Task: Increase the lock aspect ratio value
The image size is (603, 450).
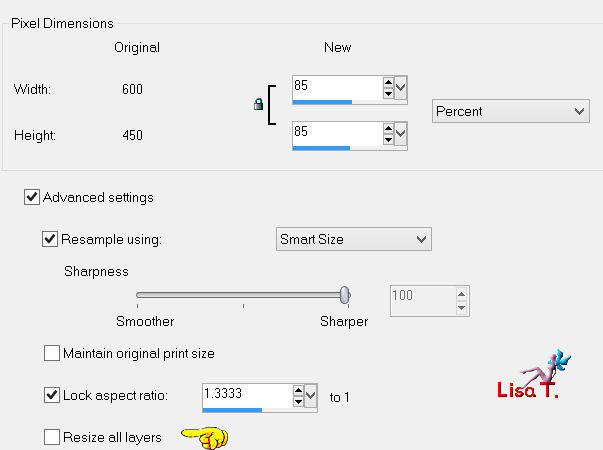Action: tap(298, 391)
